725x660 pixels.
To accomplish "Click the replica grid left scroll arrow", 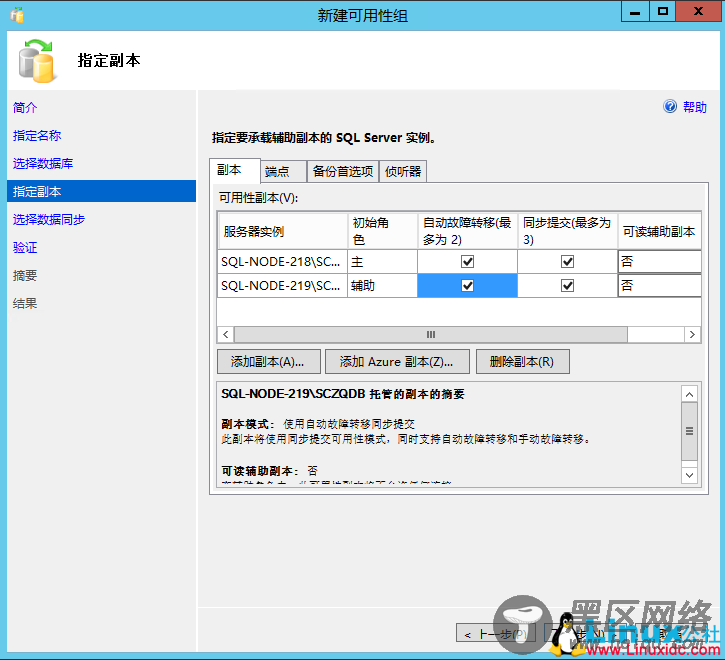I will [226, 334].
